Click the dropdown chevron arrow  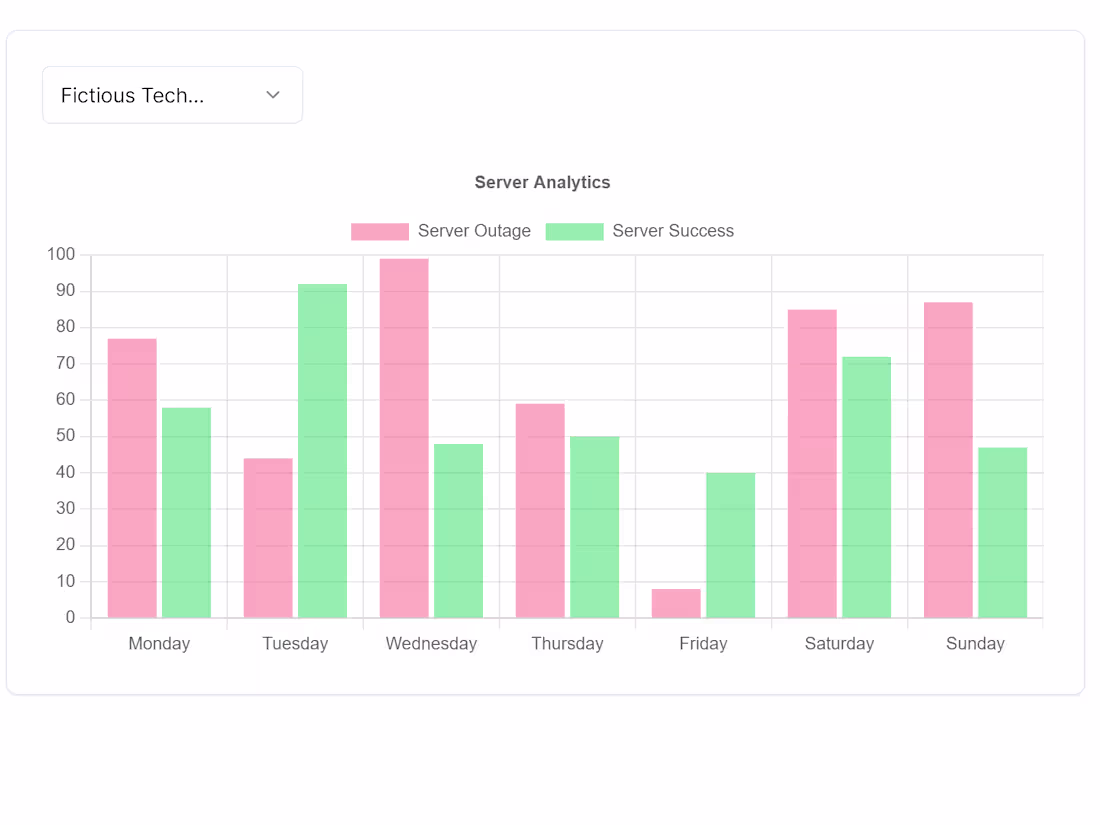pyautogui.click(x=273, y=95)
